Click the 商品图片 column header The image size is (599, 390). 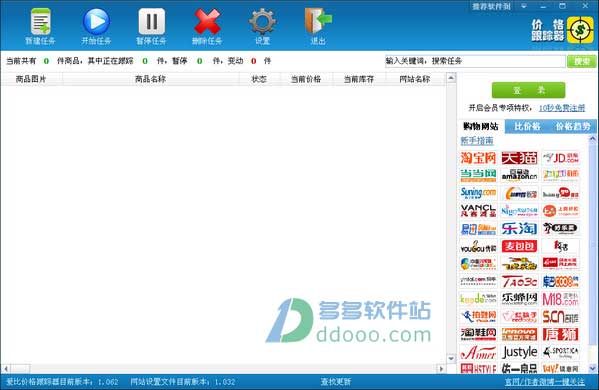[x=31, y=79]
